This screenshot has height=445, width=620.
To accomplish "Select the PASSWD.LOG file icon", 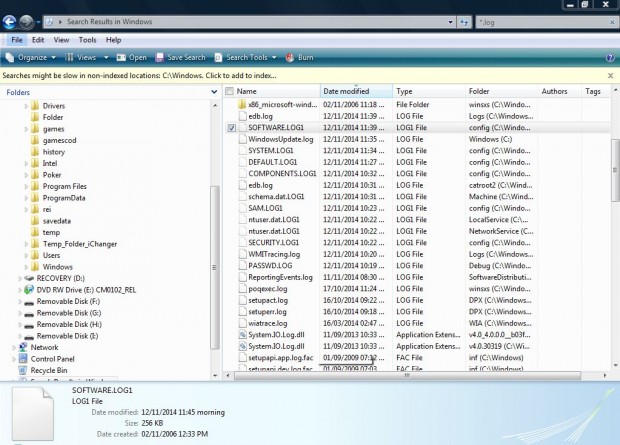I will tap(242, 266).
